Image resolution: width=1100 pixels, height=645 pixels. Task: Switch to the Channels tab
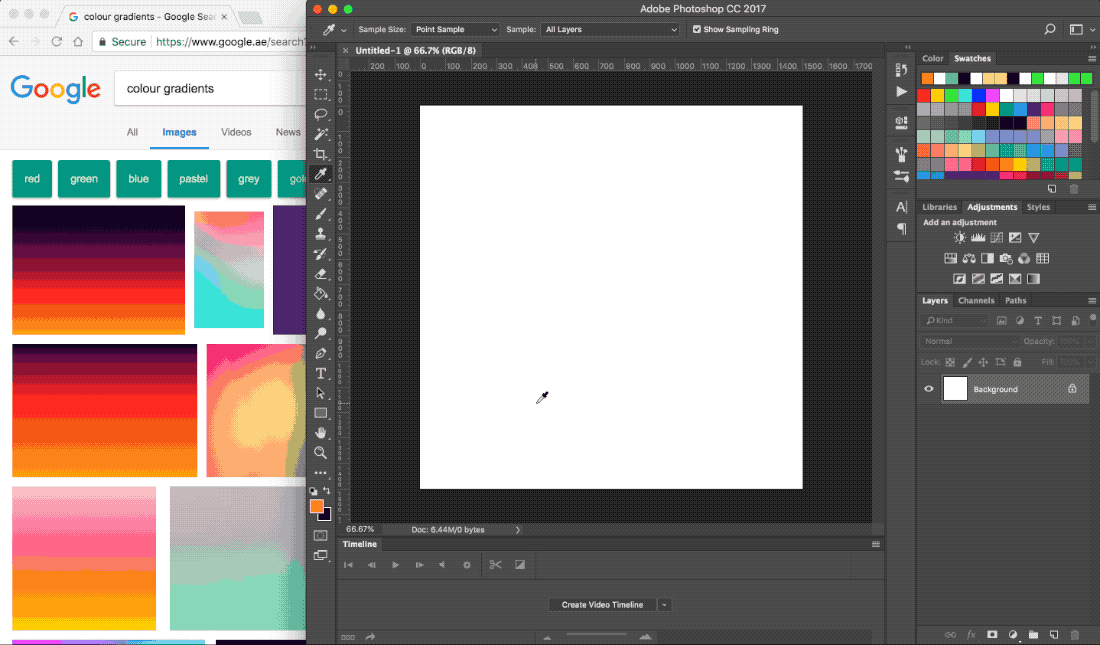(976, 300)
